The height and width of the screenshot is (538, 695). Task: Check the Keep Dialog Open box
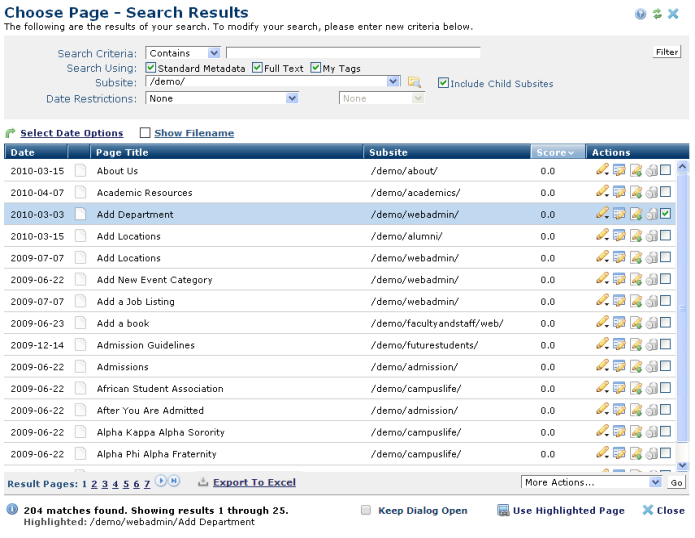(x=366, y=510)
